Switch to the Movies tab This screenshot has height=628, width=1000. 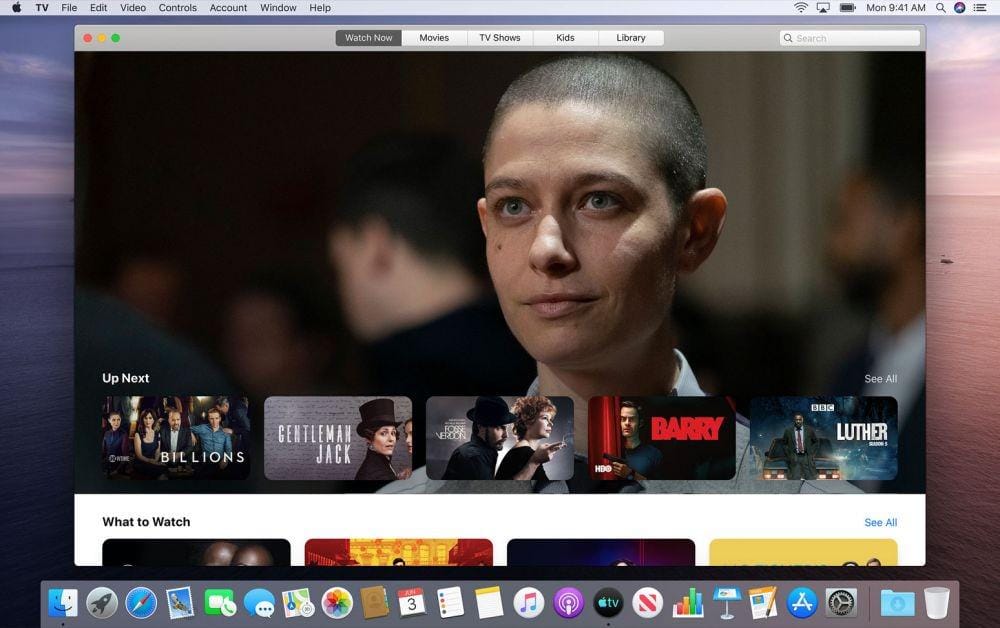(x=433, y=37)
